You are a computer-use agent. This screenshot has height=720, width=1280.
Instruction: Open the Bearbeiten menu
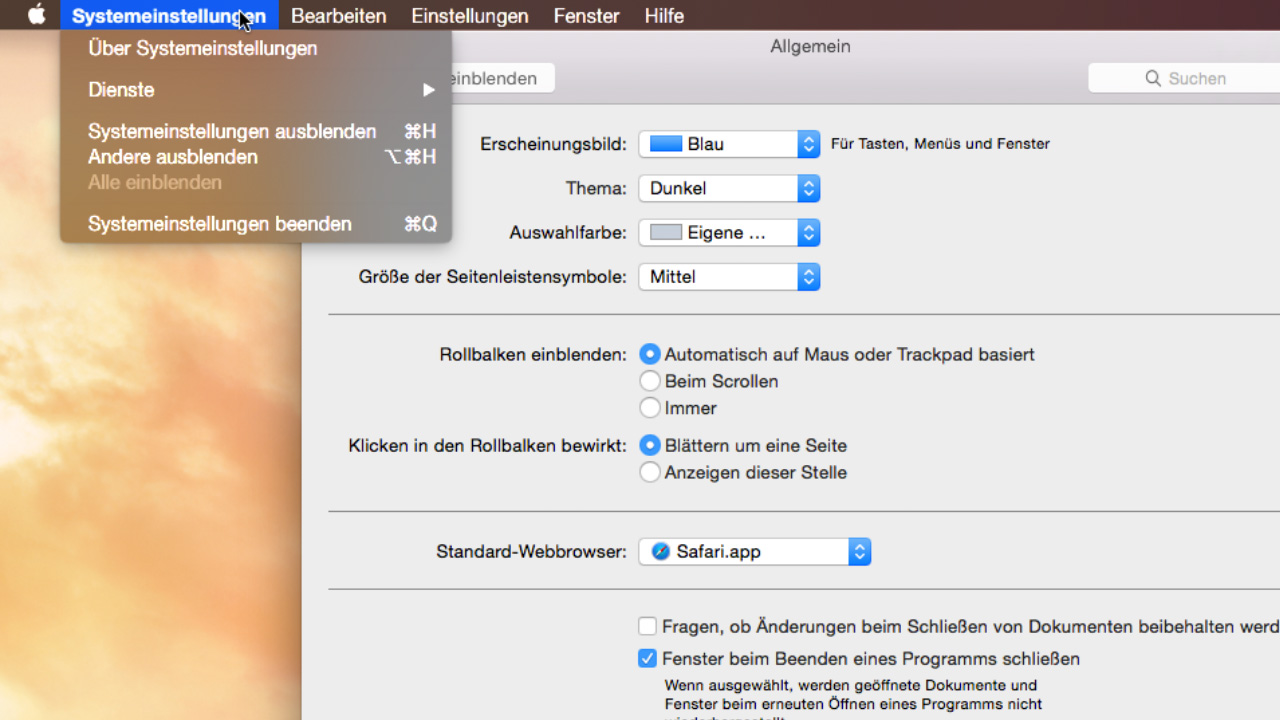[339, 15]
